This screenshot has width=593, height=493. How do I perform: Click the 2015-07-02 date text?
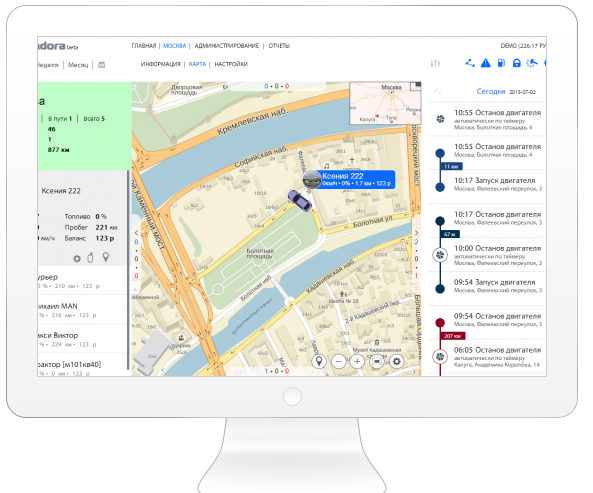(522, 92)
